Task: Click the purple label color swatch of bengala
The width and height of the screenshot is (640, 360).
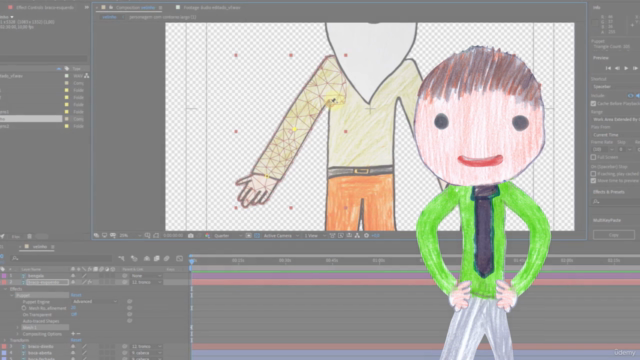Action: (x=4, y=276)
